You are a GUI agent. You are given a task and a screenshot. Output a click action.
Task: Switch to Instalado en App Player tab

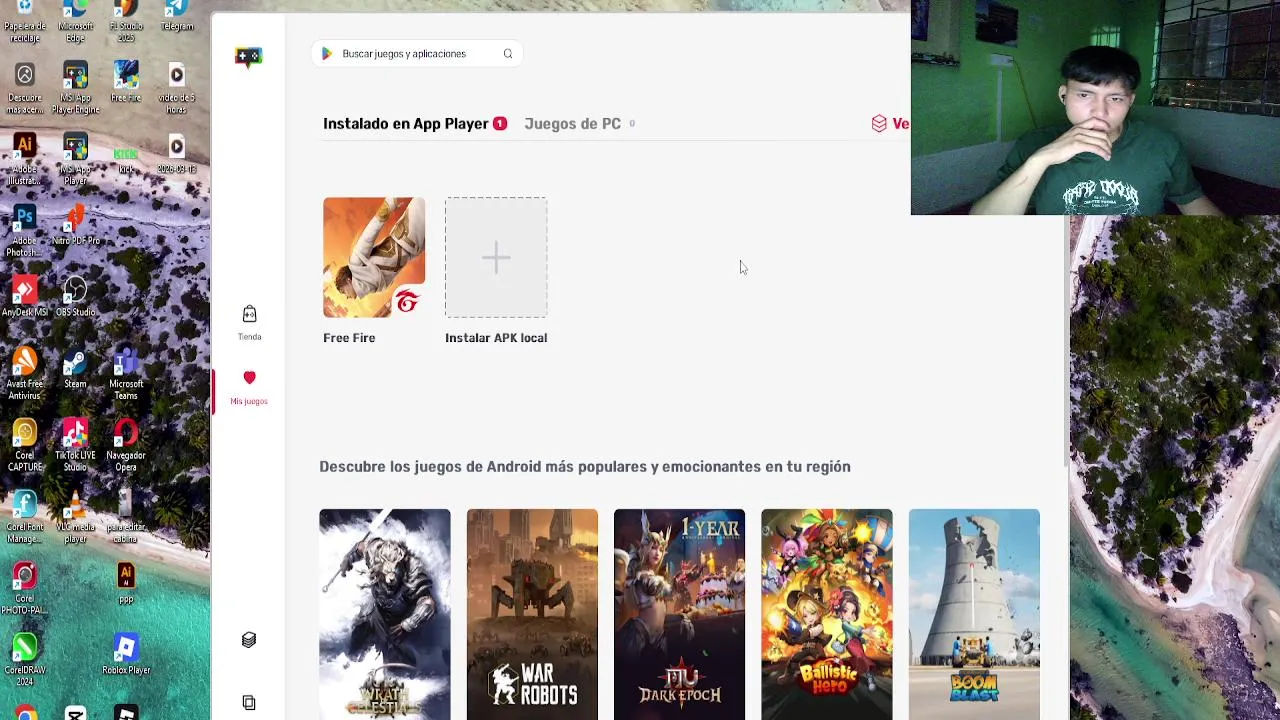coord(415,124)
